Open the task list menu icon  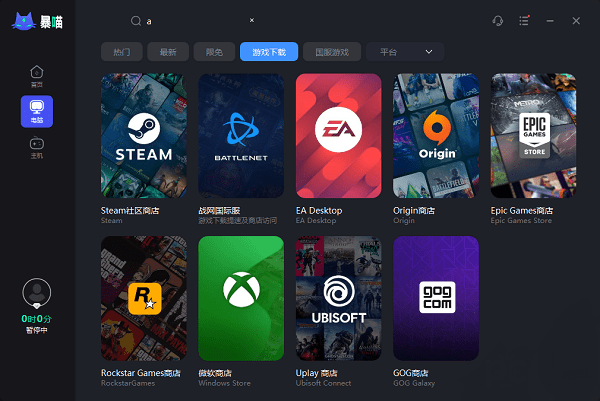(524, 21)
